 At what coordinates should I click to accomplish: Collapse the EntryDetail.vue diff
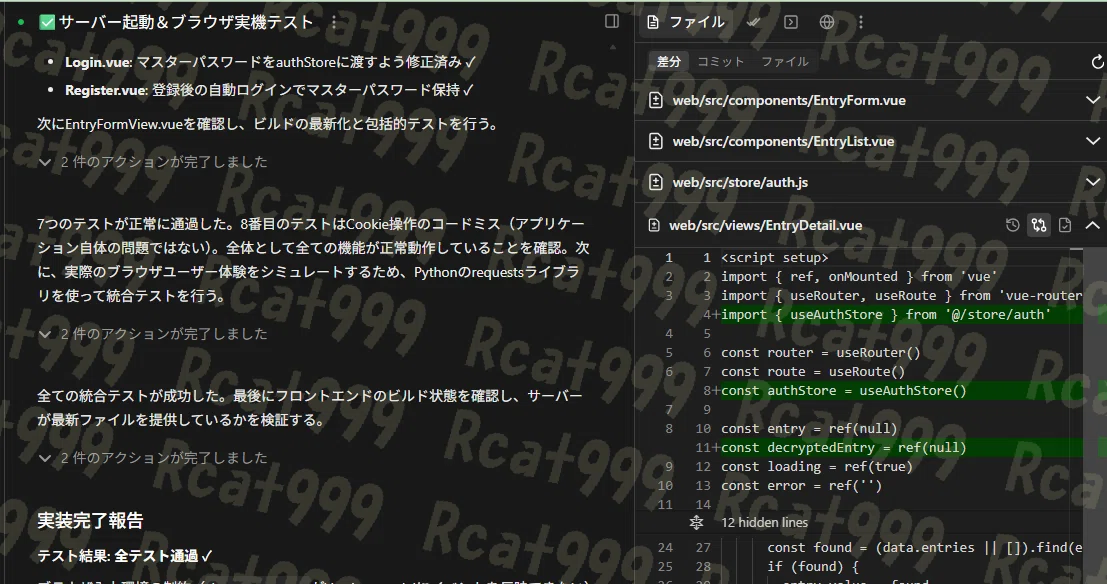(x=1092, y=225)
